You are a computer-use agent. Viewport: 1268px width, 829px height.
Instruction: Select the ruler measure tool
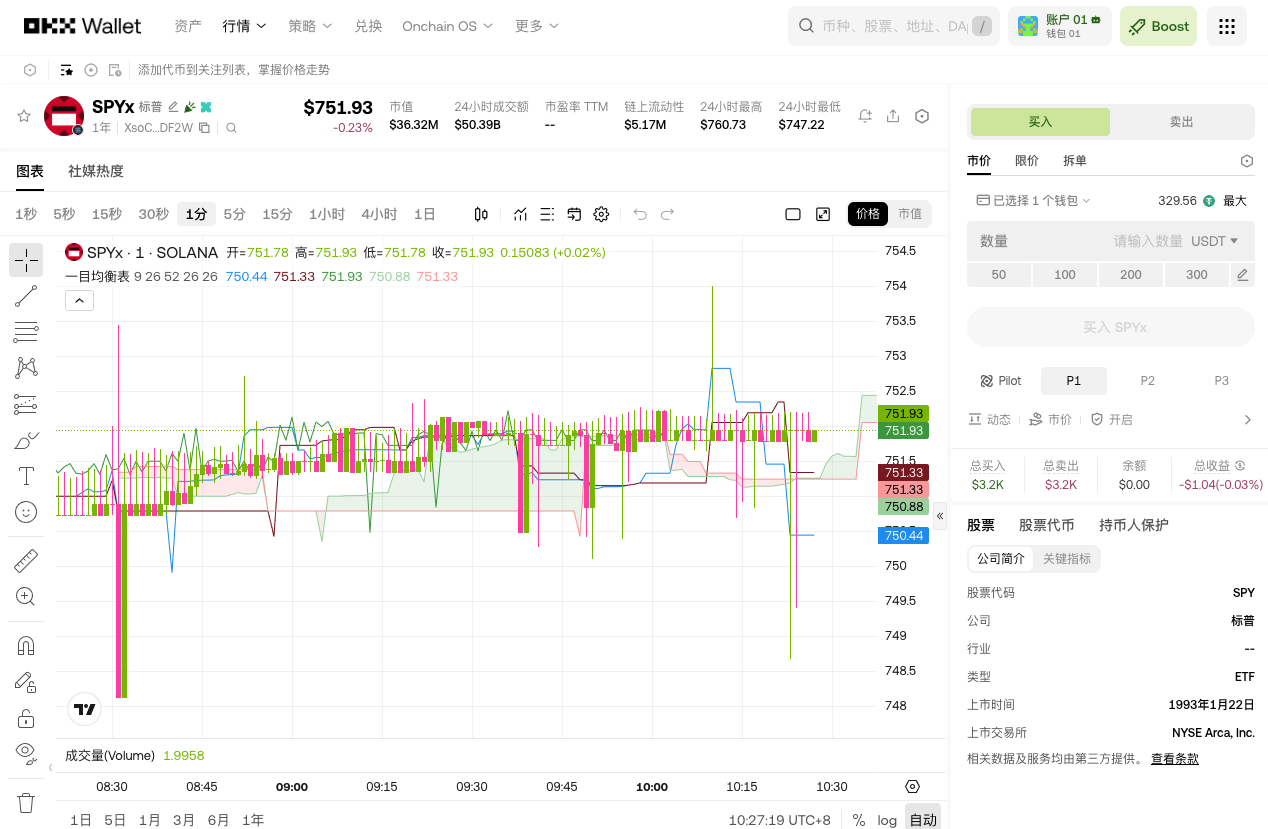26,561
